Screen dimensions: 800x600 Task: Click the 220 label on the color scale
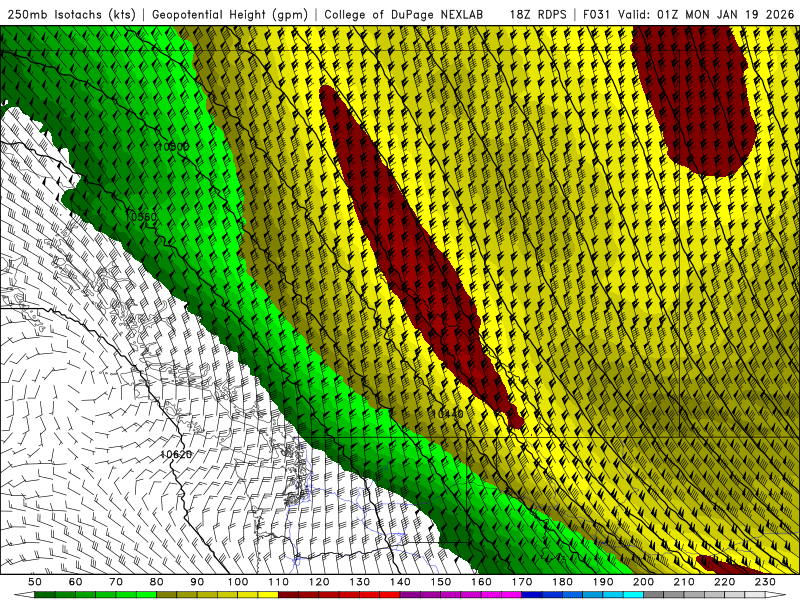(x=724, y=582)
